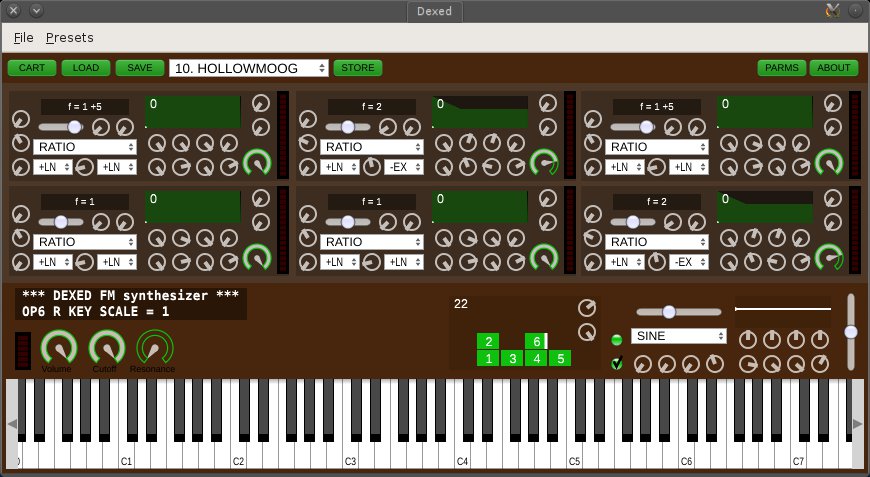Click the right arrow at the keyboard's edge
This screenshot has width=870, height=477.
(x=857, y=424)
